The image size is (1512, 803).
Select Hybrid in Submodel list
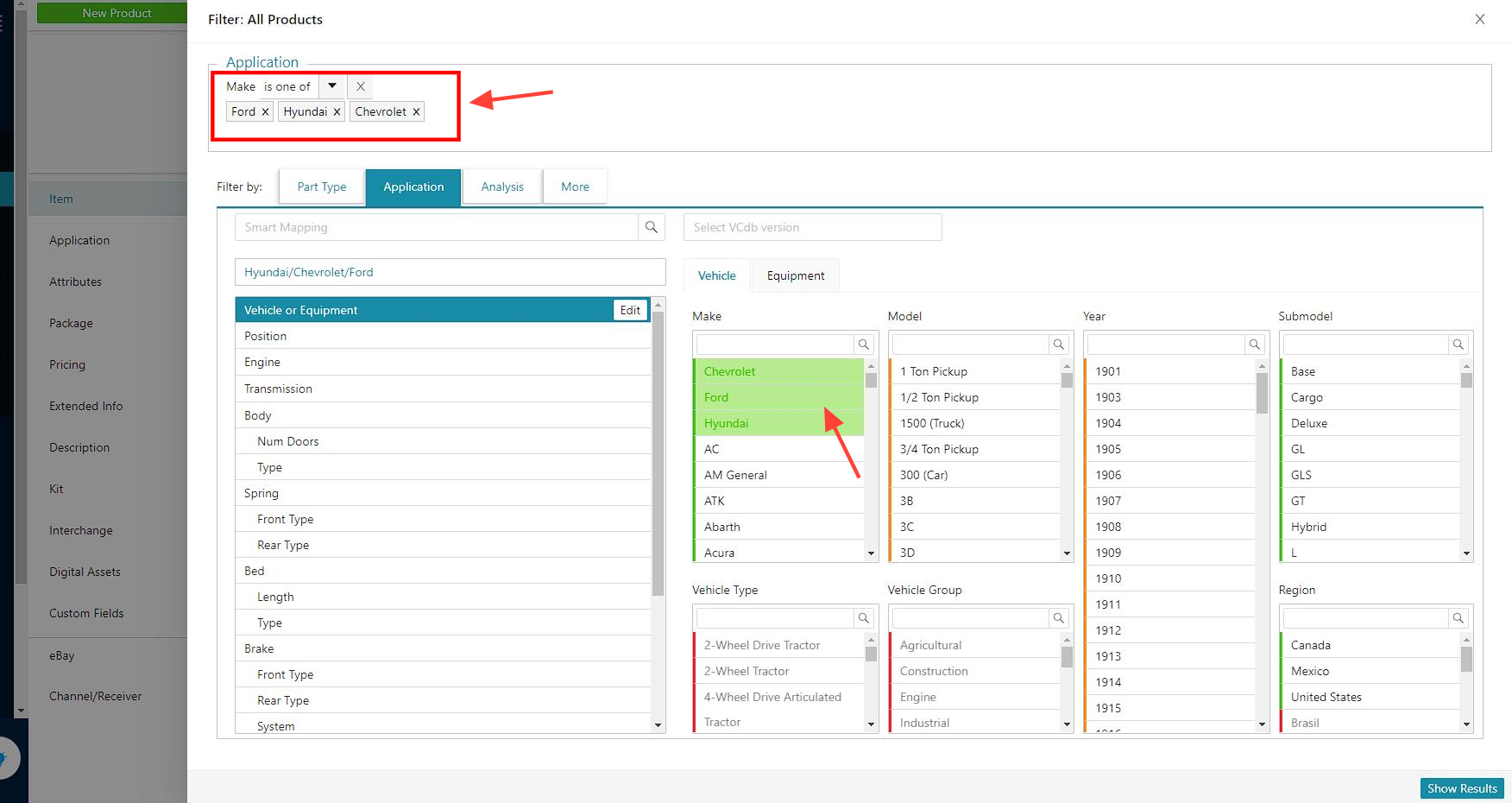tap(1370, 527)
